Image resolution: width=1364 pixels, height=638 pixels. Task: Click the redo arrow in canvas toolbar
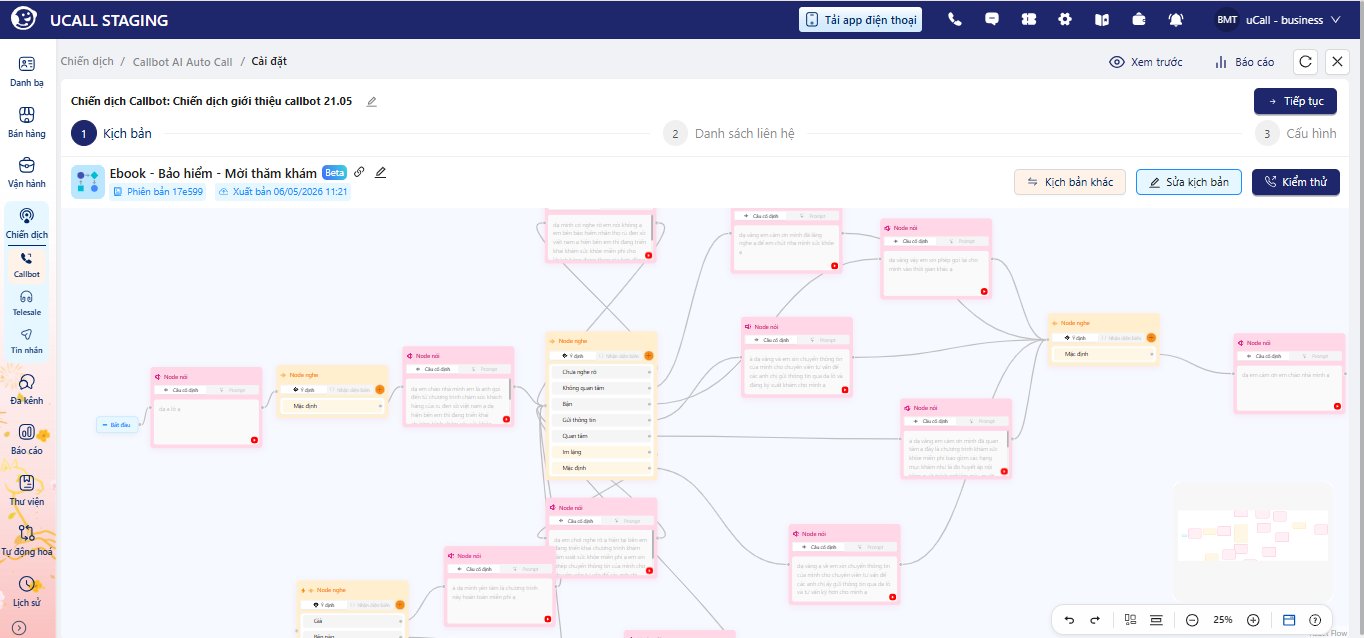click(x=1095, y=620)
